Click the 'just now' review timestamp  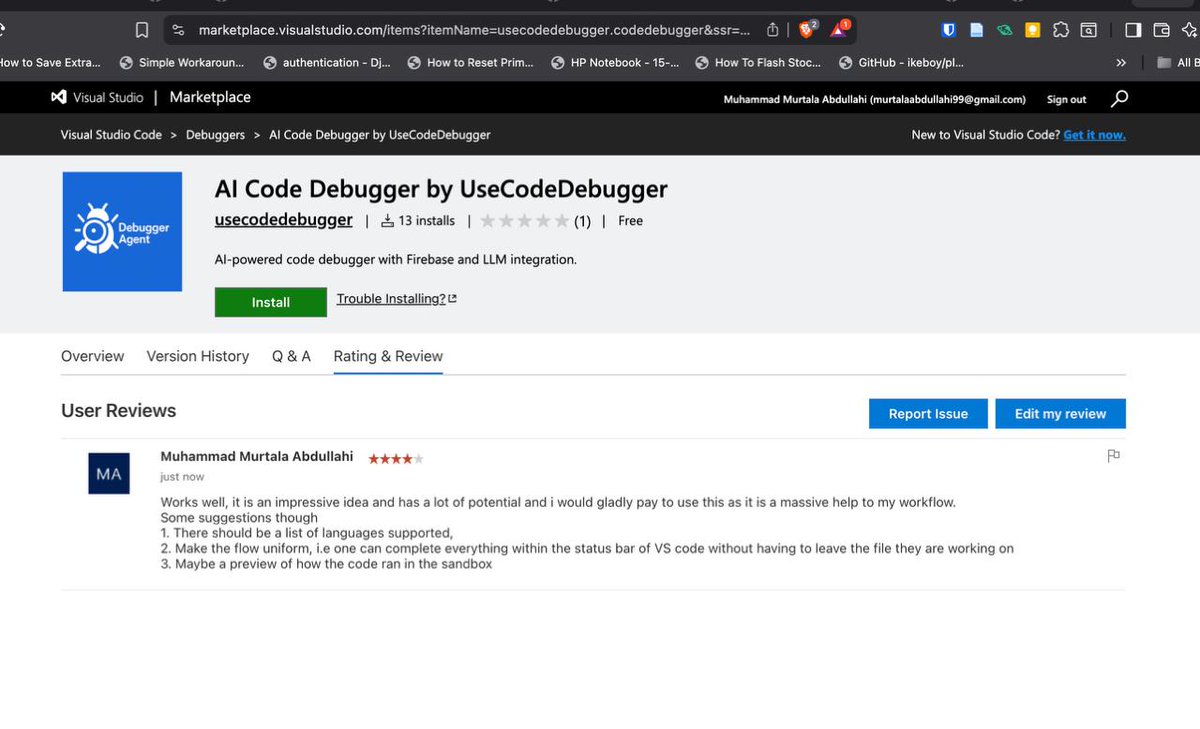pos(182,477)
